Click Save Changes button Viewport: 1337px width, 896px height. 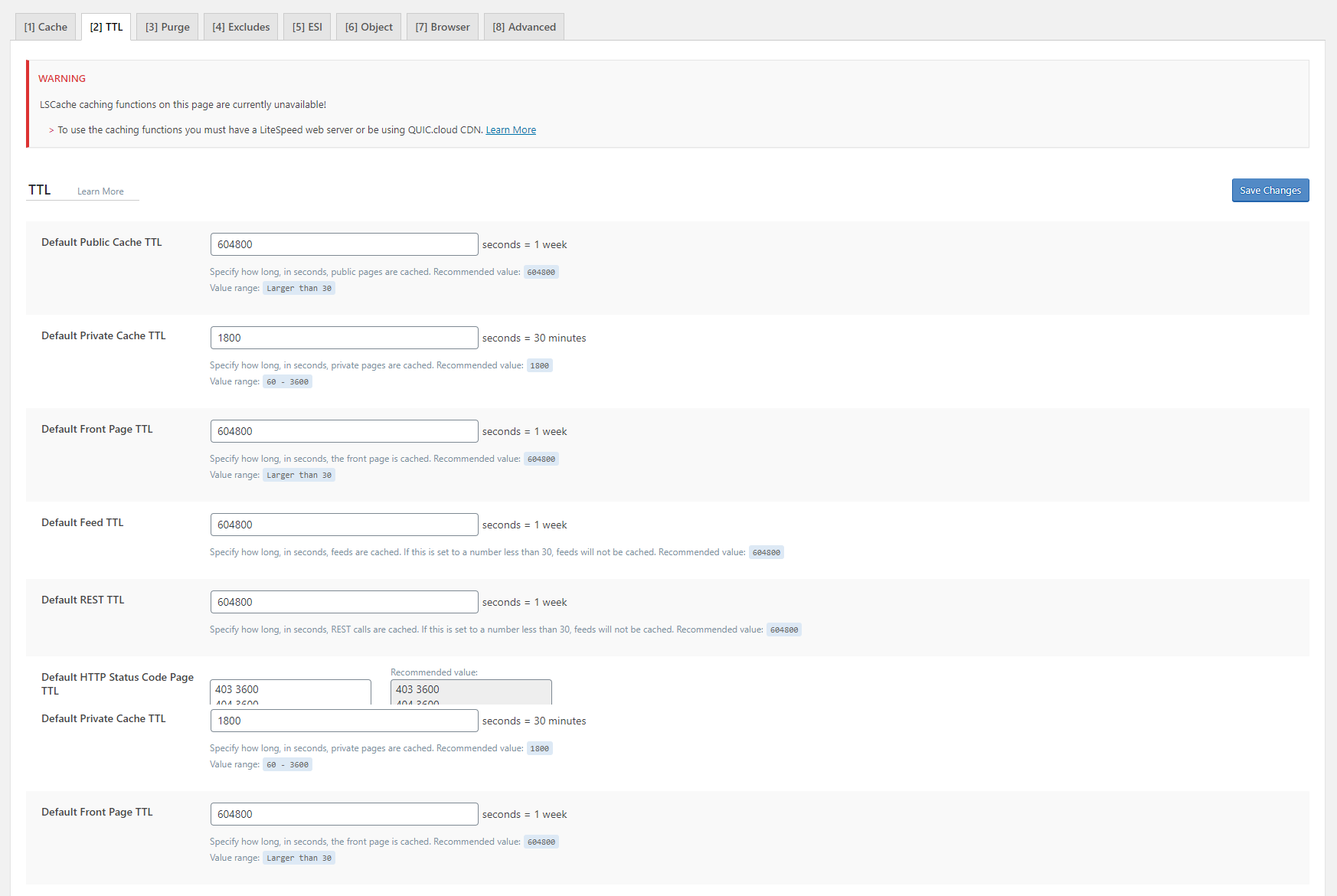[x=1270, y=191]
